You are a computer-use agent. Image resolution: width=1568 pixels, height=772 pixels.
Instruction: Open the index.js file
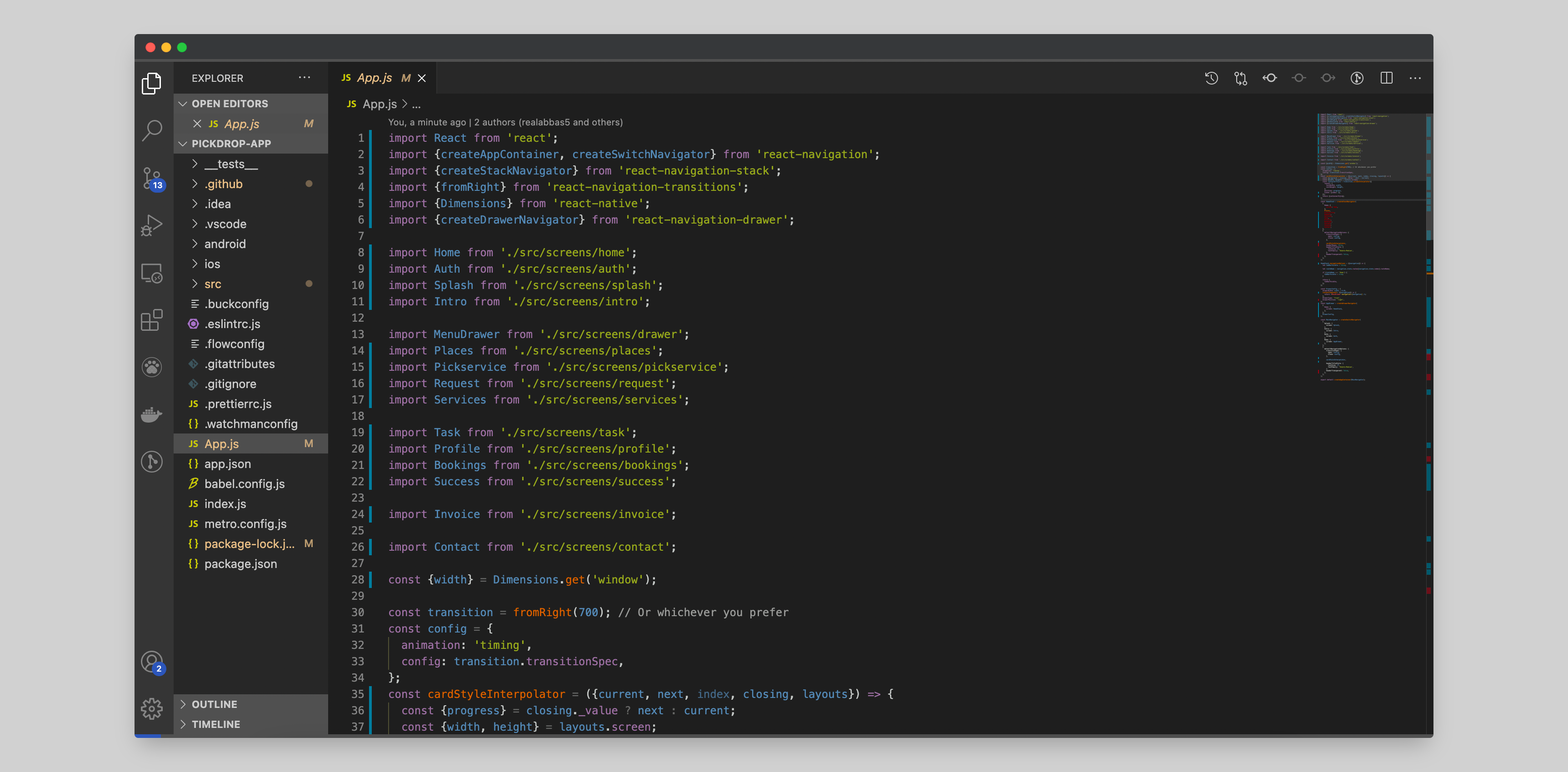(x=251, y=504)
